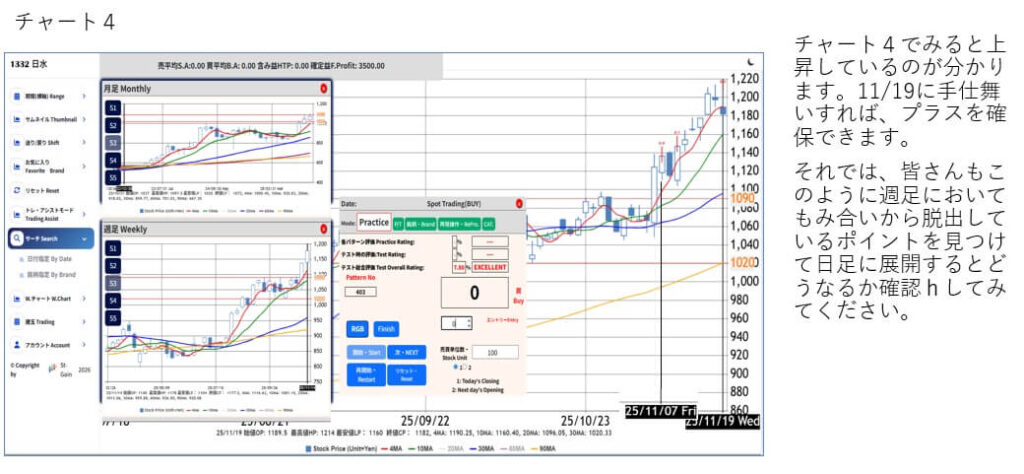Expand the Shift menu item
Viewport: 1024px width, 474px height.
pos(84,142)
